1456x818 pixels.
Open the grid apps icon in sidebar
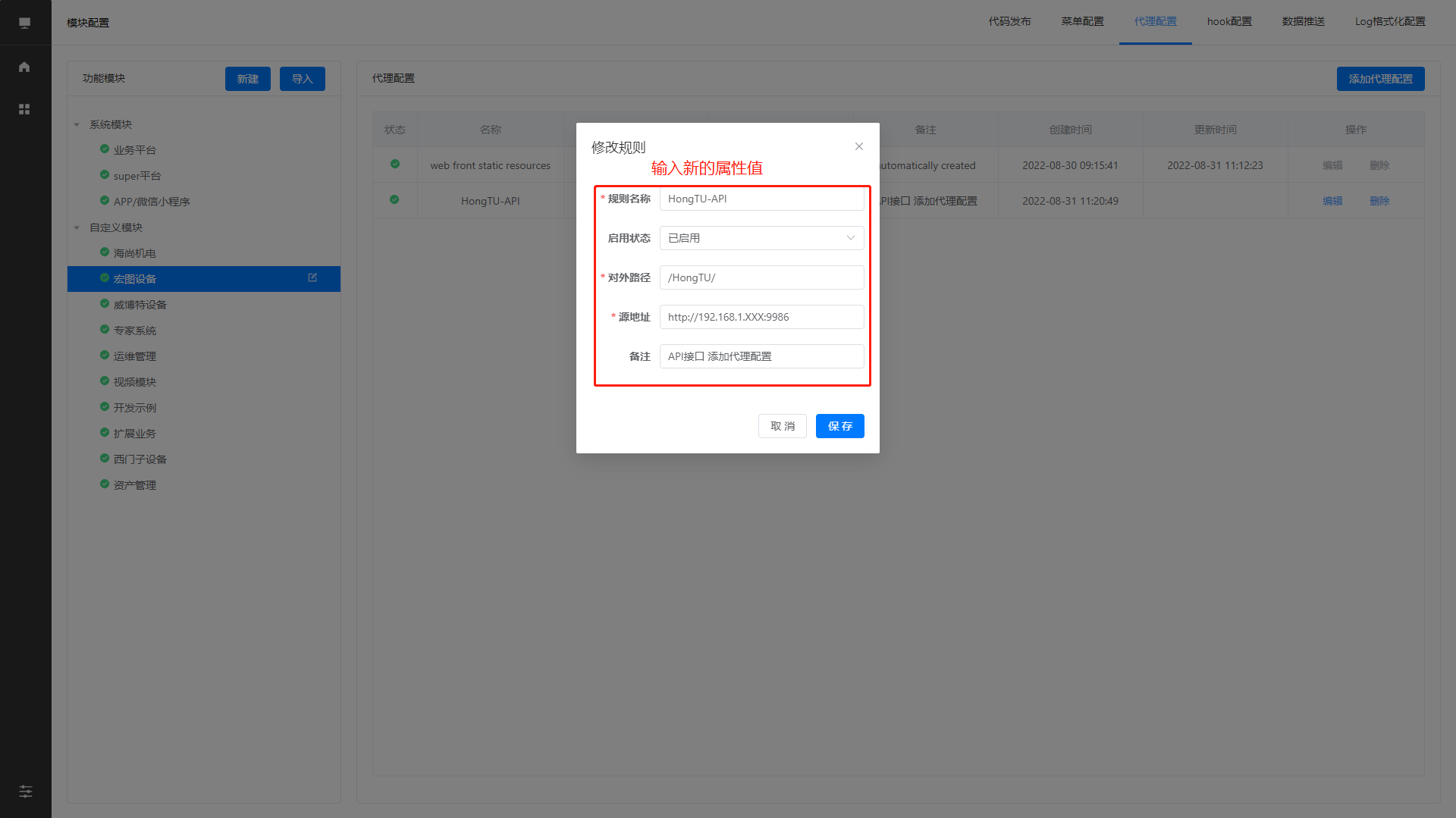[x=24, y=109]
